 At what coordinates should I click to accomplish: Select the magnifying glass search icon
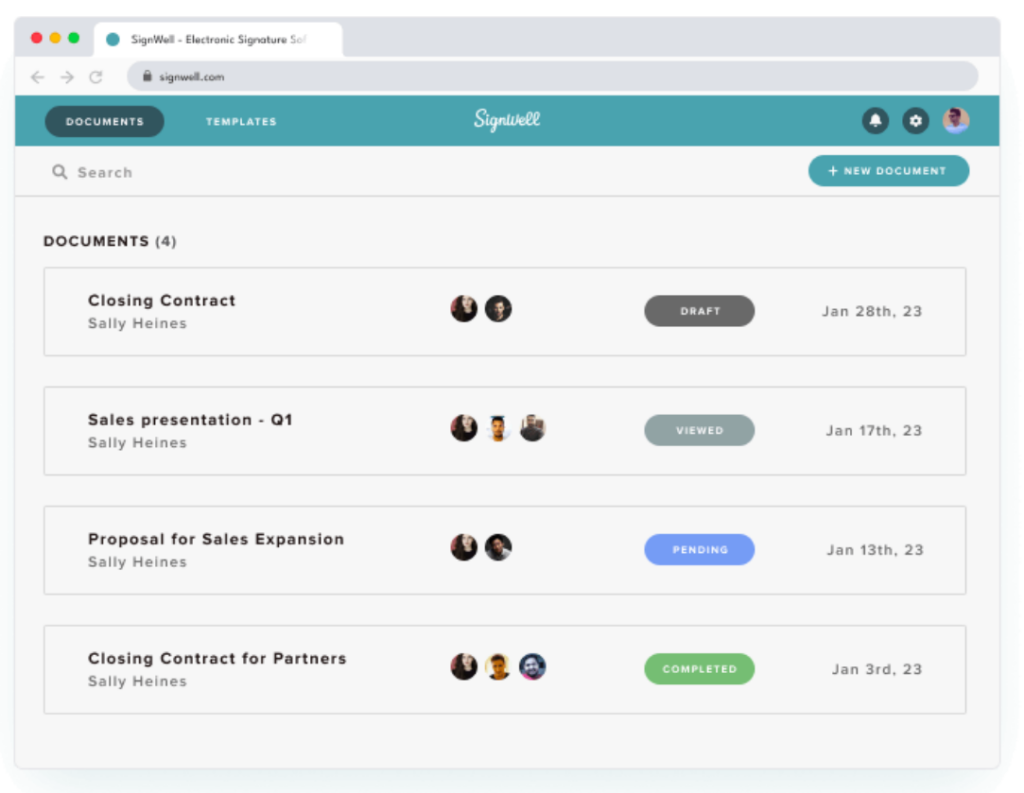60,172
